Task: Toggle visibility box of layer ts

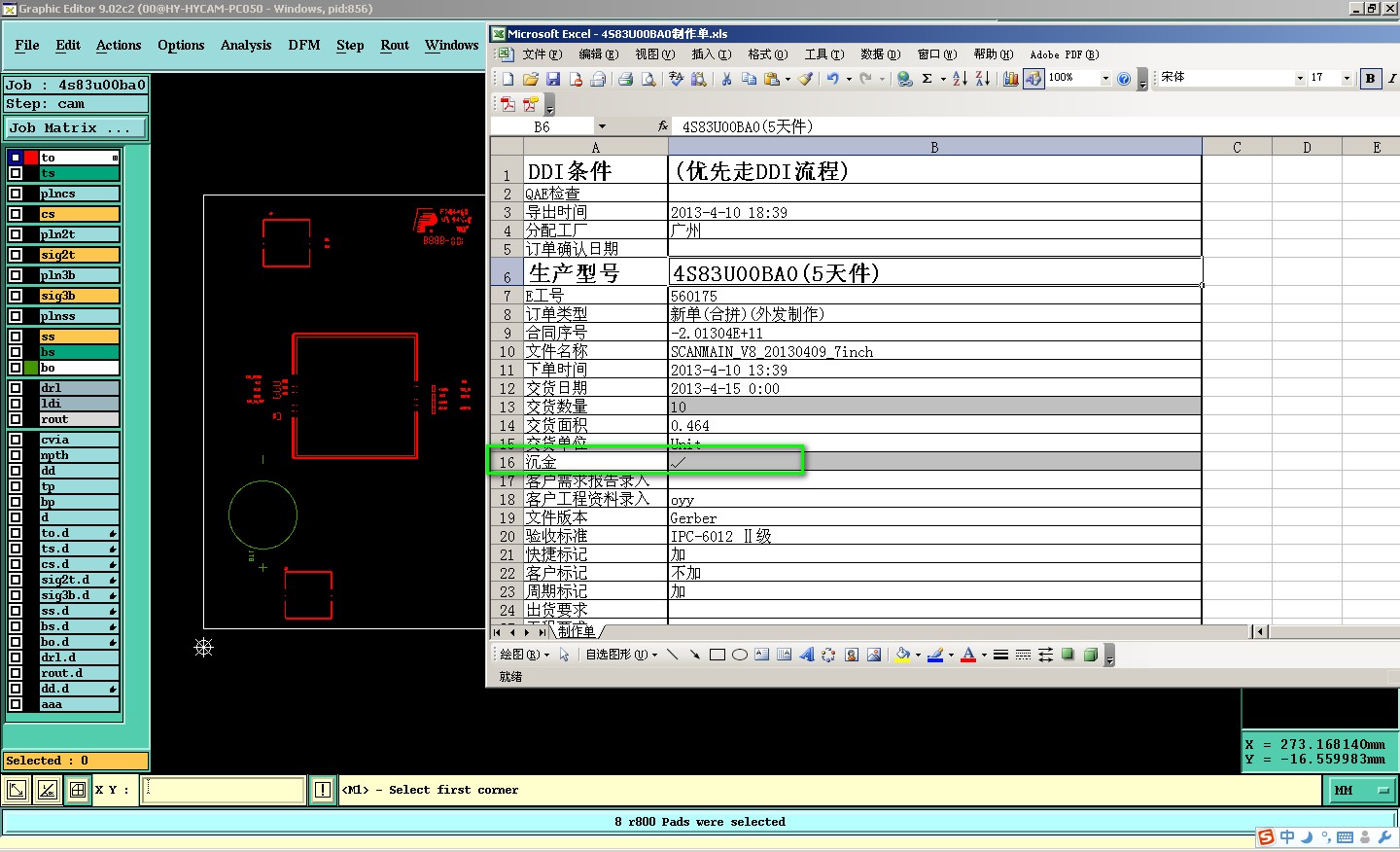Action: tap(16, 173)
